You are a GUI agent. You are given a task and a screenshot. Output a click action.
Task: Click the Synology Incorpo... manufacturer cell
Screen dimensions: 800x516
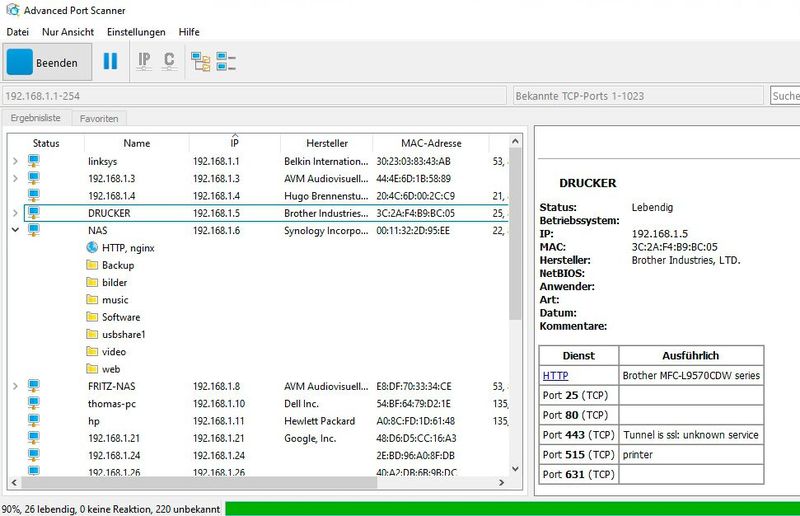click(x=326, y=231)
